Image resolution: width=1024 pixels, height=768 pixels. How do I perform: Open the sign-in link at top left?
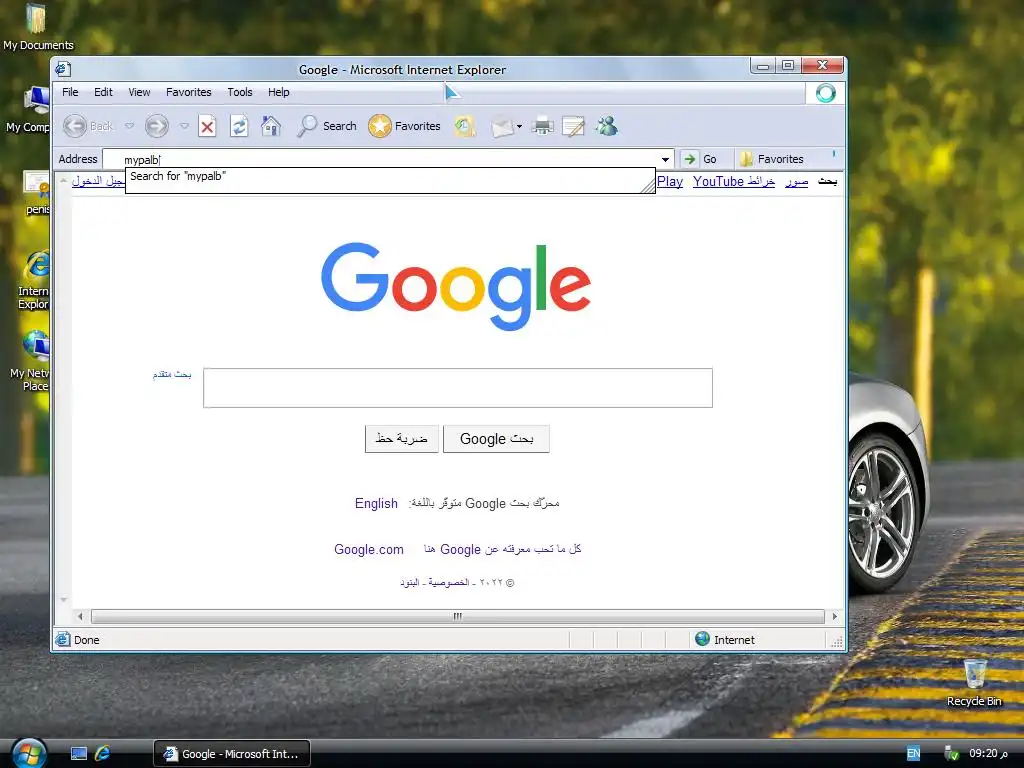coord(98,181)
